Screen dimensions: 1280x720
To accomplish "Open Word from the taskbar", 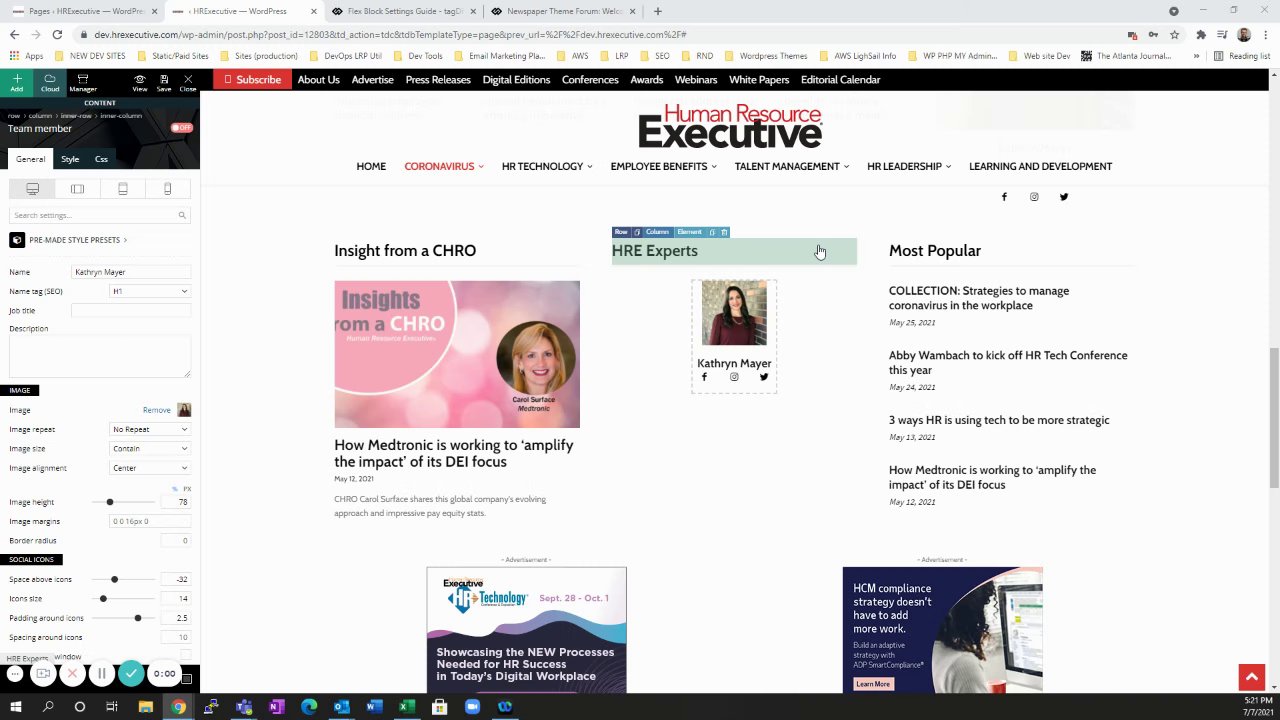I will 374,707.
